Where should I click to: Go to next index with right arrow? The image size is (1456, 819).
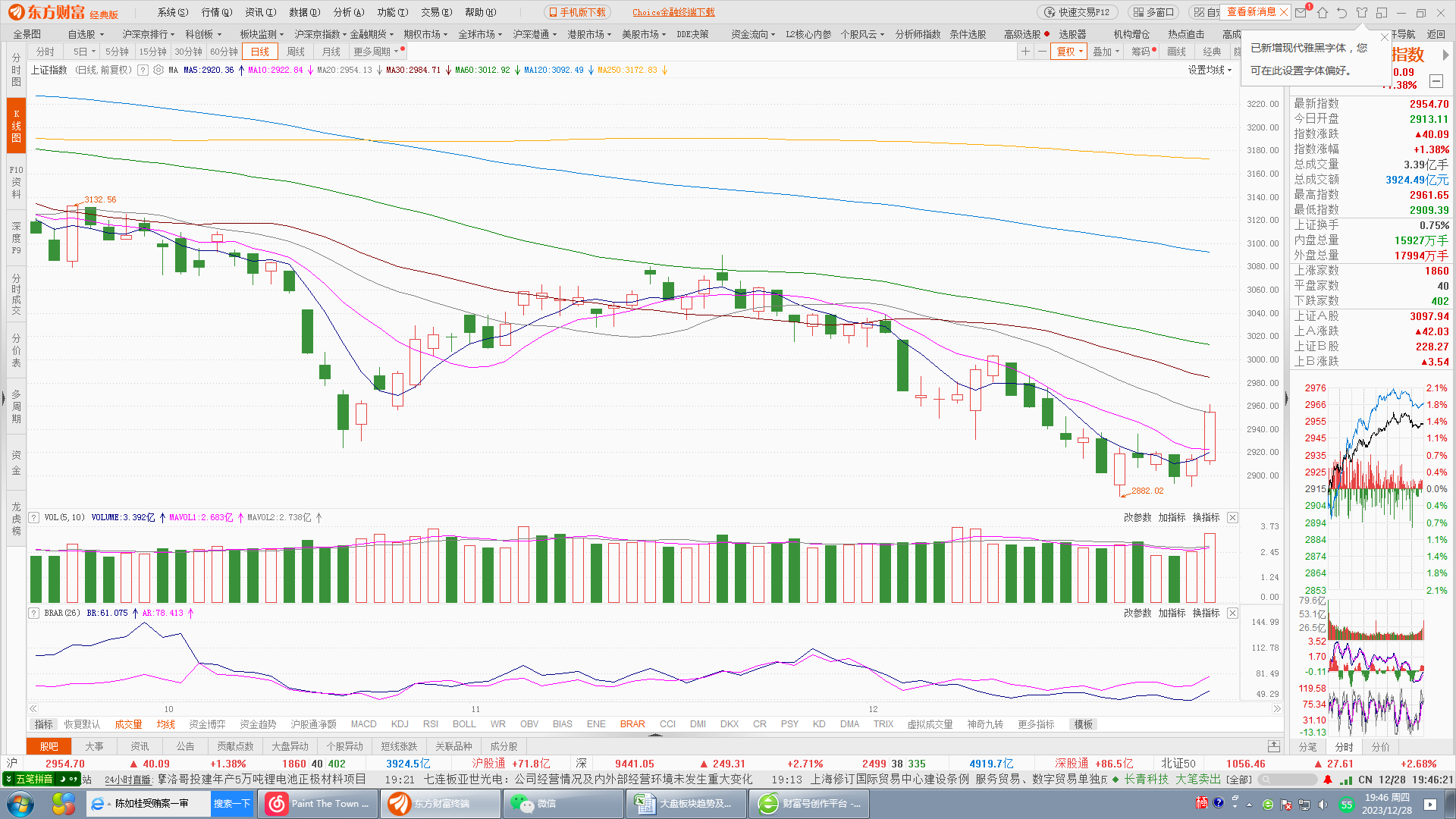tap(1445, 55)
